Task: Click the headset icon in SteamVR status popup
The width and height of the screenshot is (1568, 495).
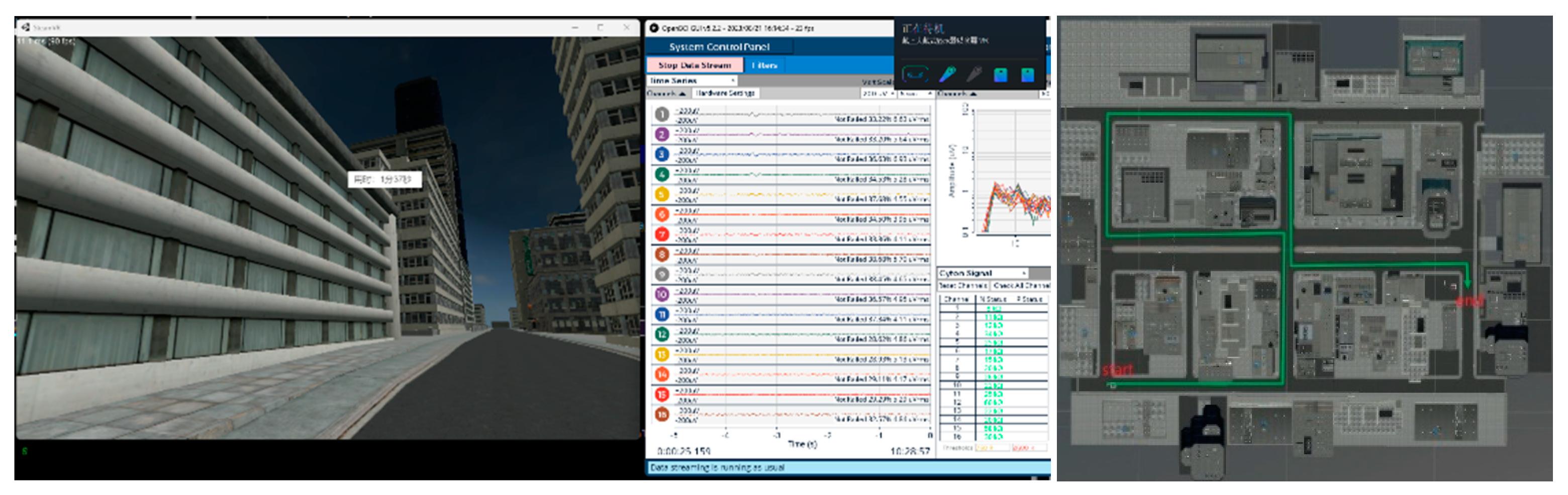Action: tap(915, 74)
